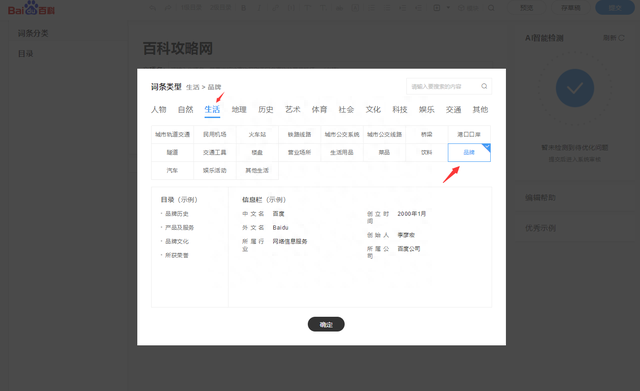The height and width of the screenshot is (391, 640).
Task: Open the 自然 category tab
Action: [185, 109]
